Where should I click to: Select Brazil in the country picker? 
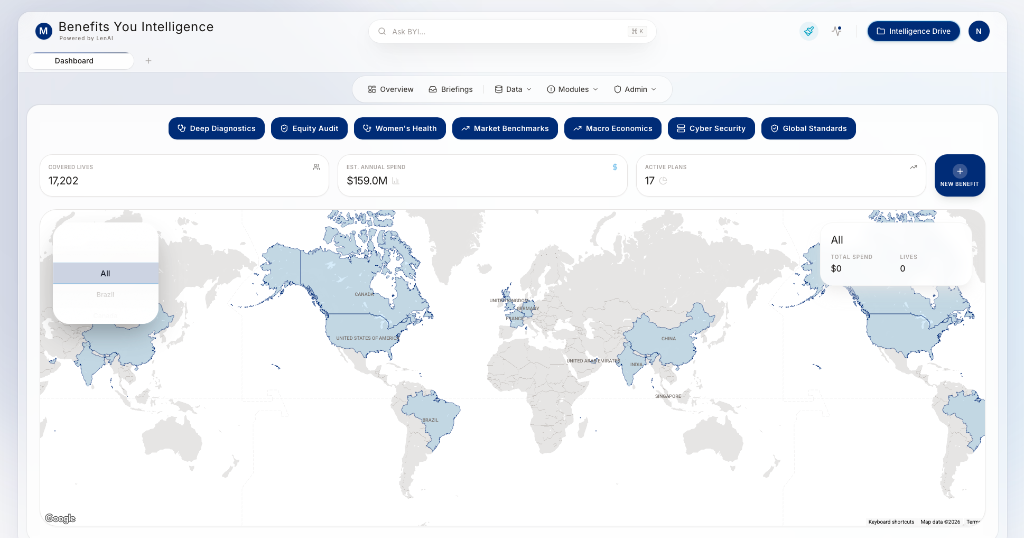[x=105, y=294]
